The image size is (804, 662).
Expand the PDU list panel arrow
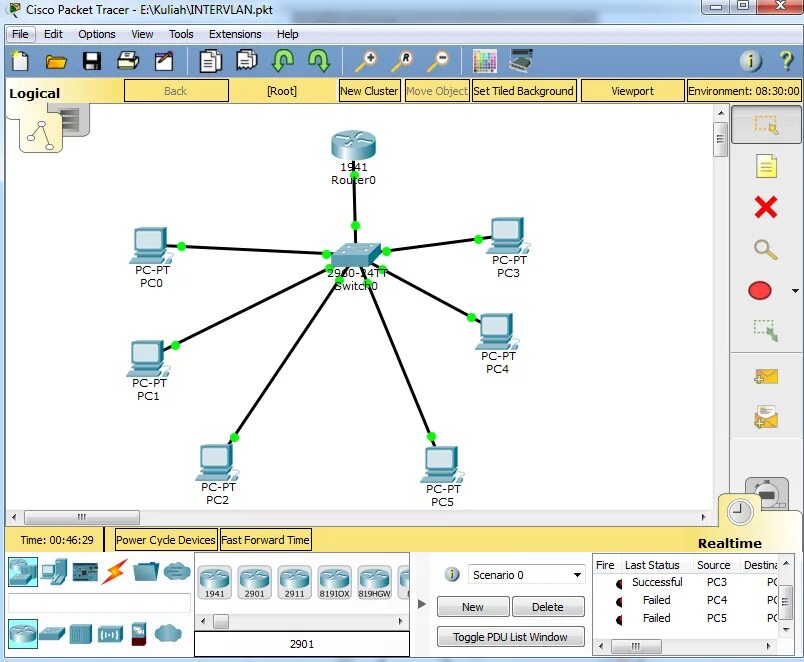point(421,604)
